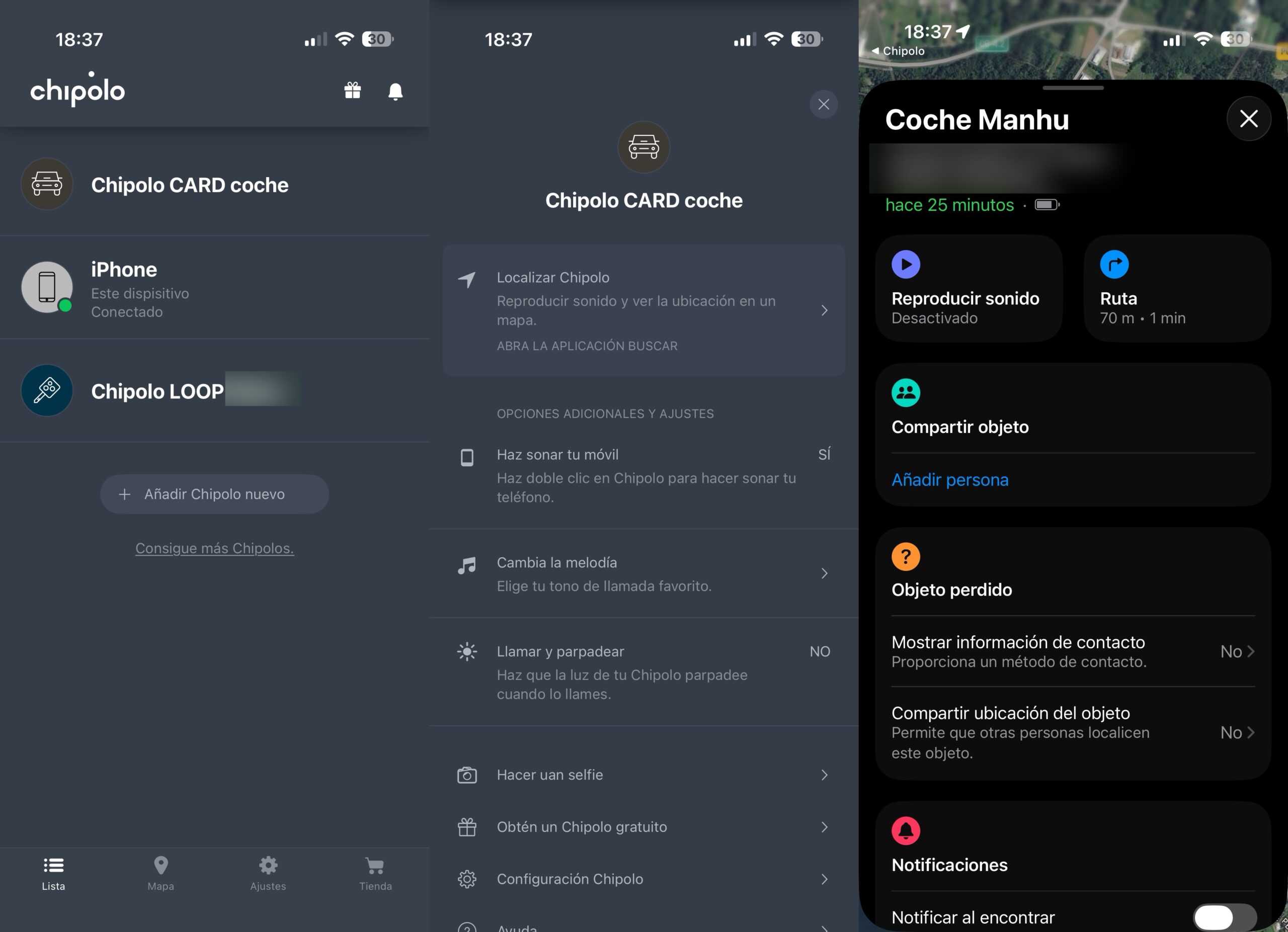Screen dimensions: 1288x932
Task: Open the gift rewards icon in Chipolo header
Action: click(x=353, y=90)
